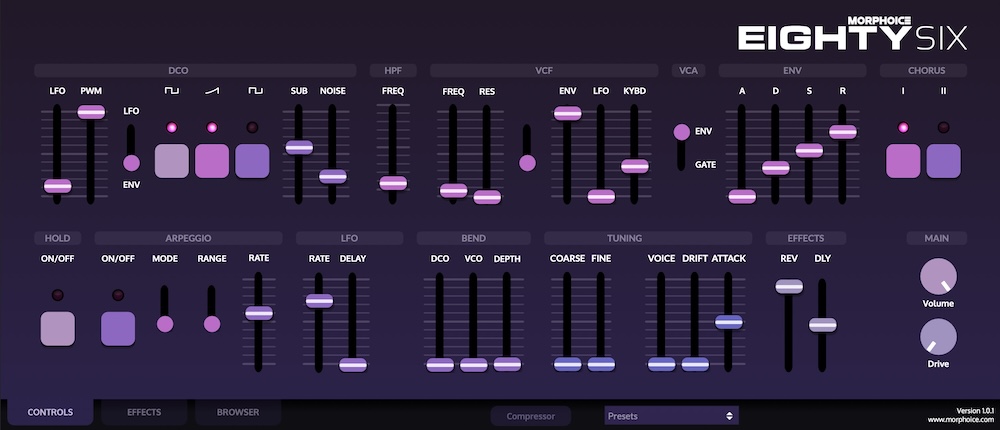Click the Tuning ATTACK slider handle
This screenshot has height=430, width=1000.
point(729,322)
